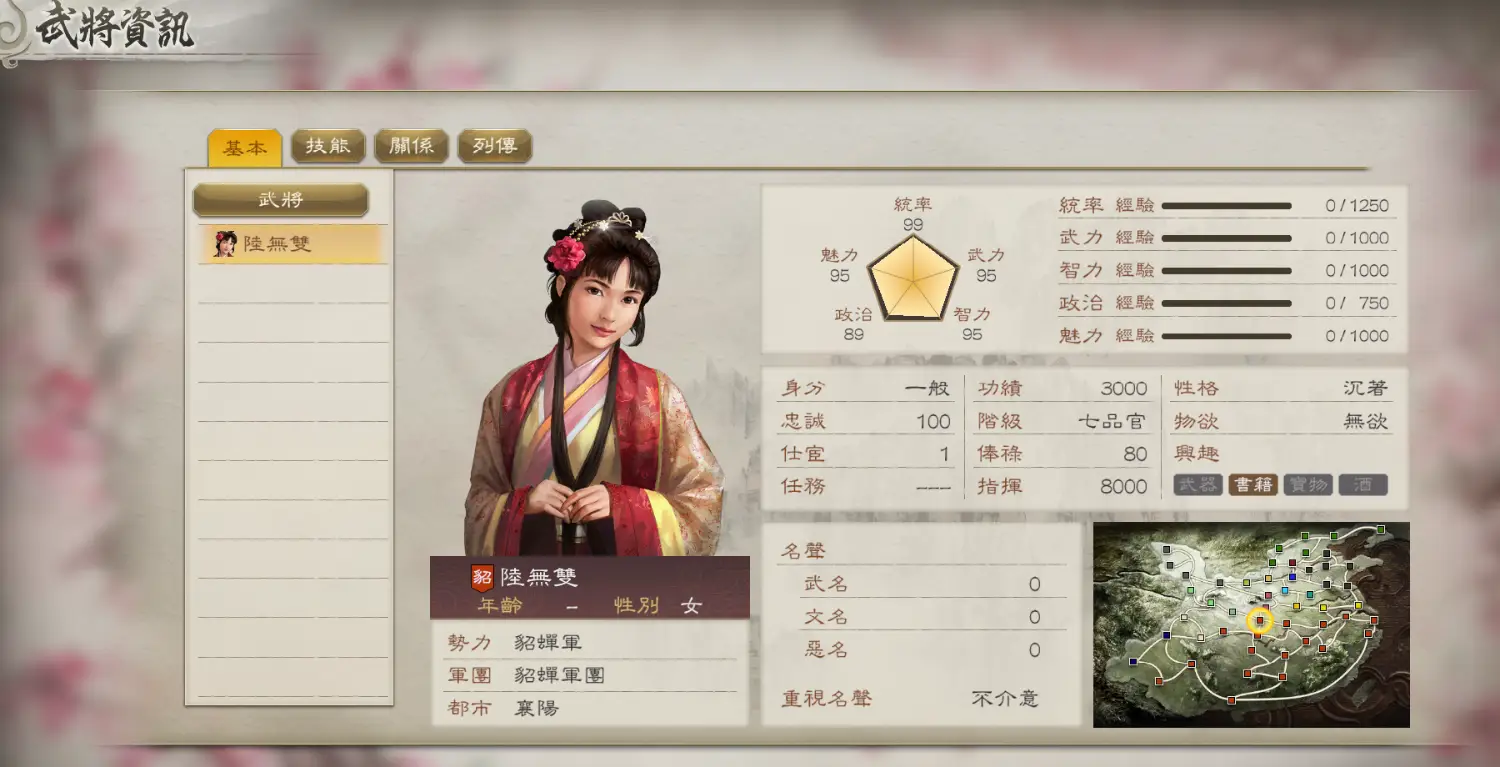Click the 統率 experience progress bar

(1227, 205)
